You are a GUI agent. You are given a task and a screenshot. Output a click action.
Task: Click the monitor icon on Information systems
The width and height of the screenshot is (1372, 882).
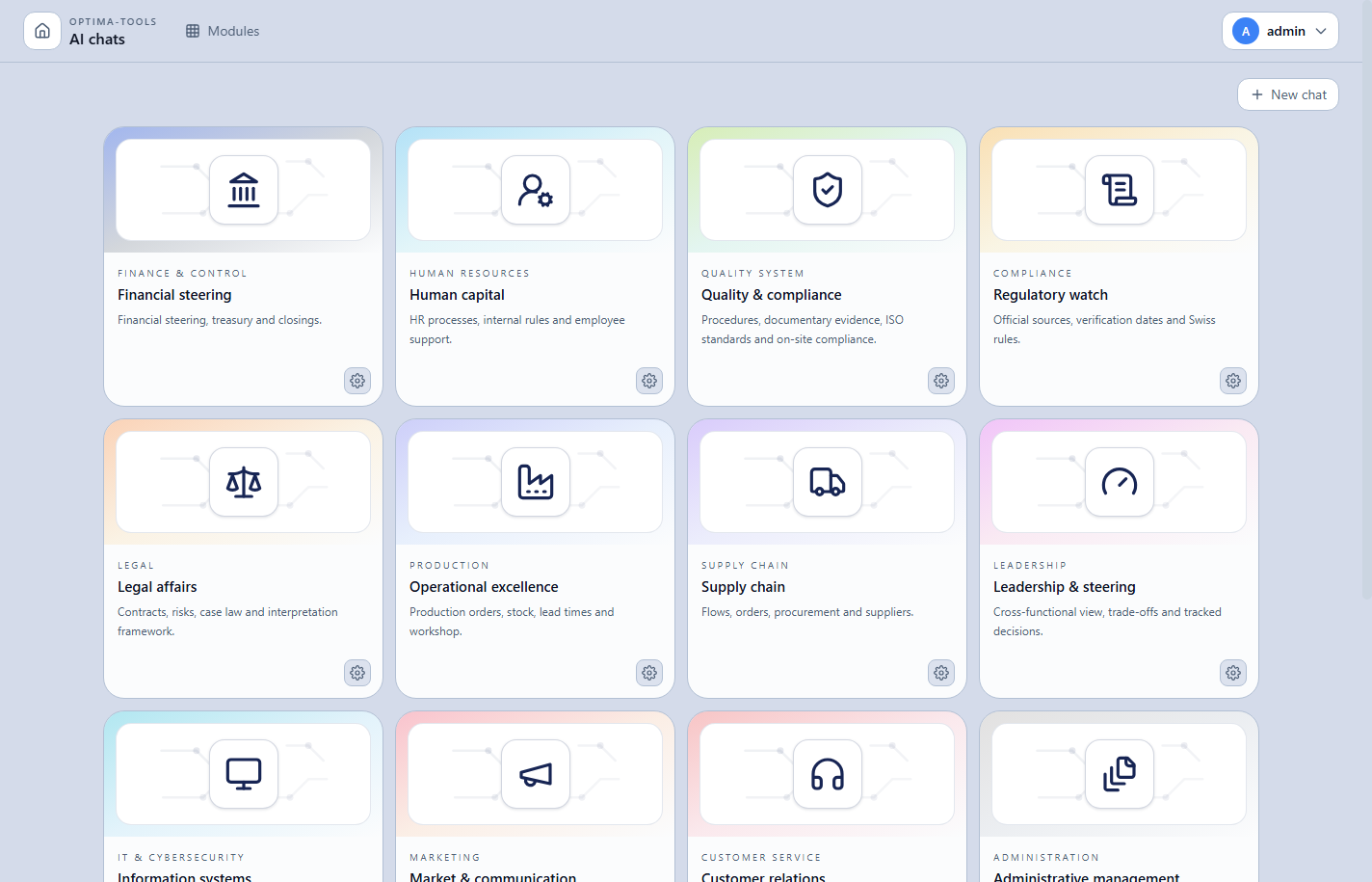tap(244, 774)
